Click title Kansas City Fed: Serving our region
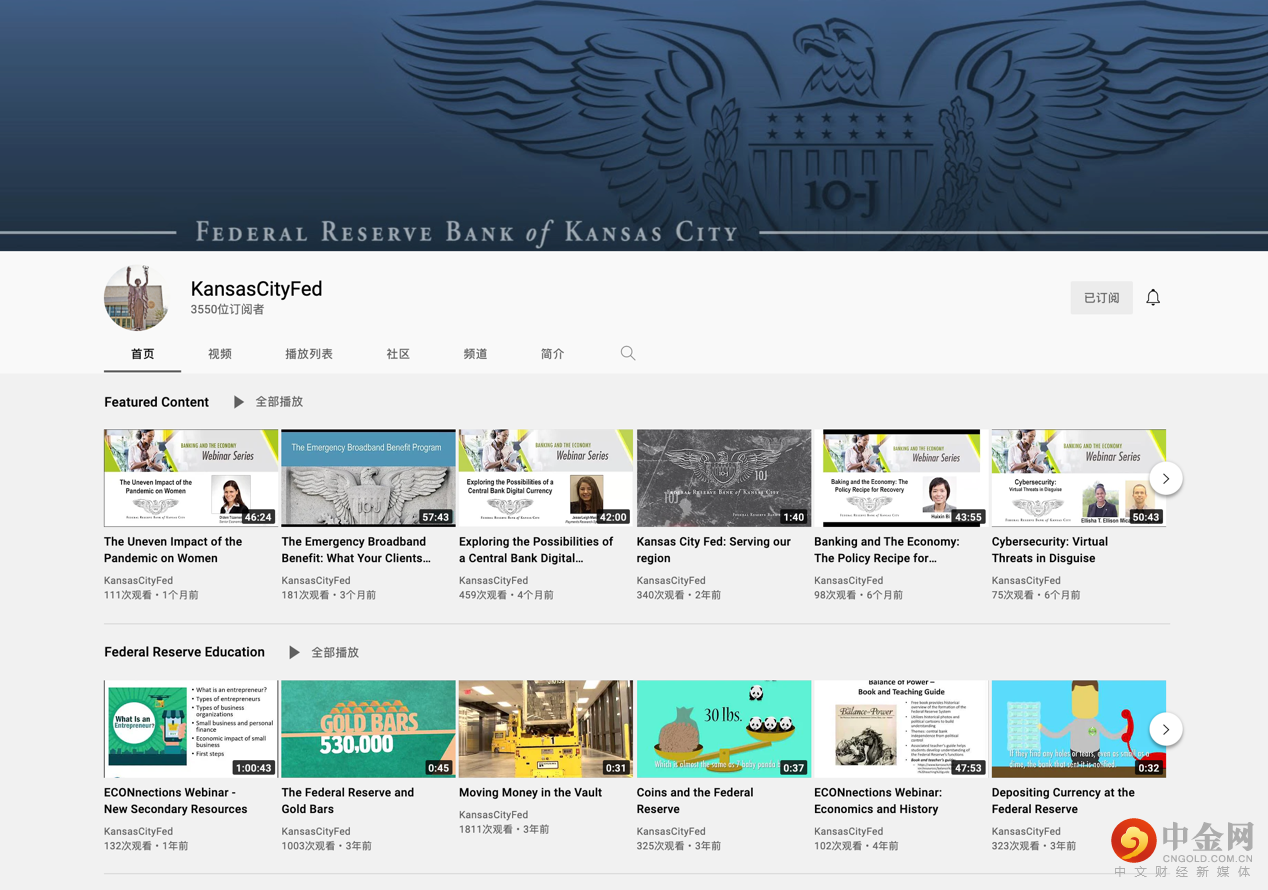The image size is (1268, 890). [x=714, y=550]
